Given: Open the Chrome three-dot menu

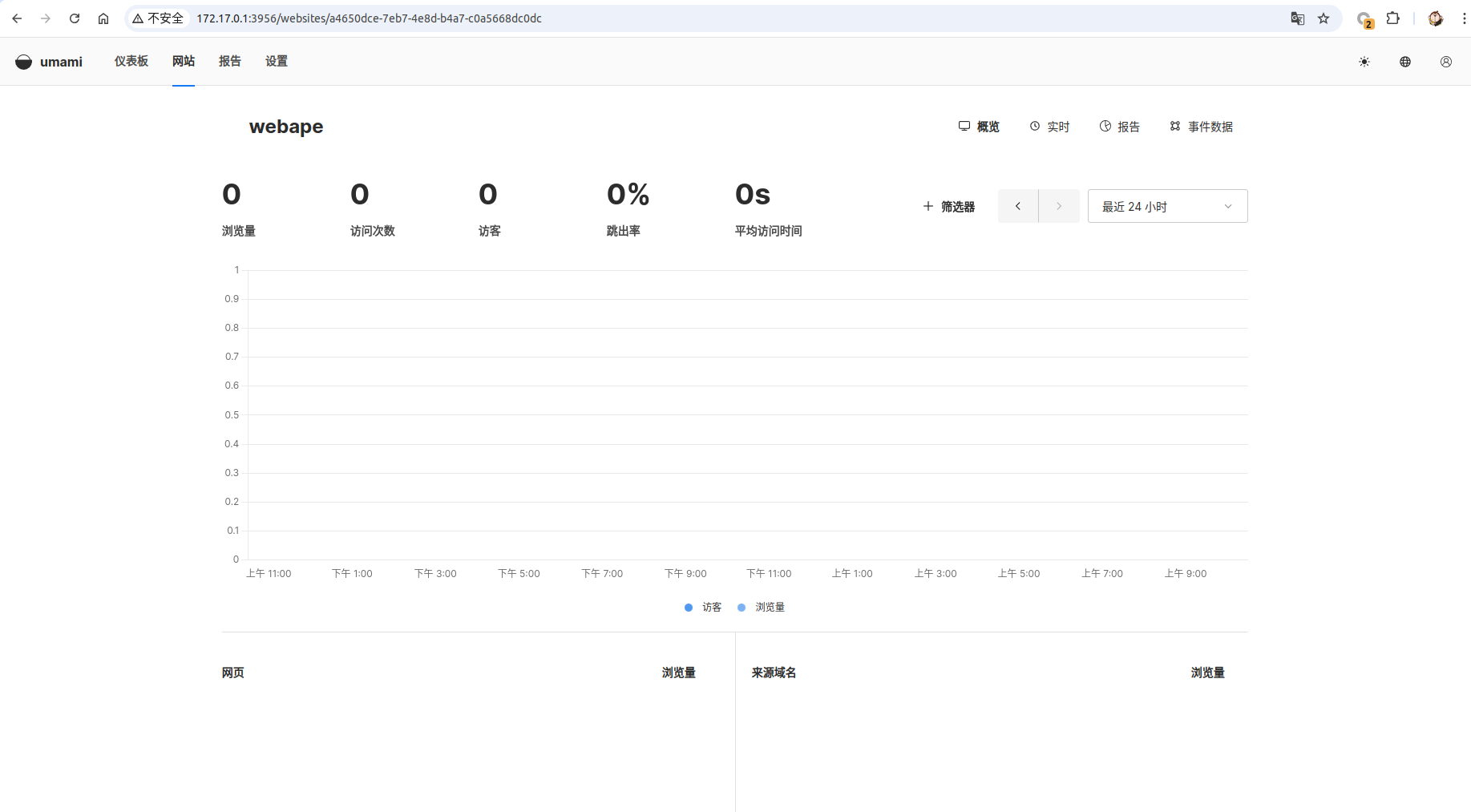Looking at the screenshot, I should pos(1464,18).
